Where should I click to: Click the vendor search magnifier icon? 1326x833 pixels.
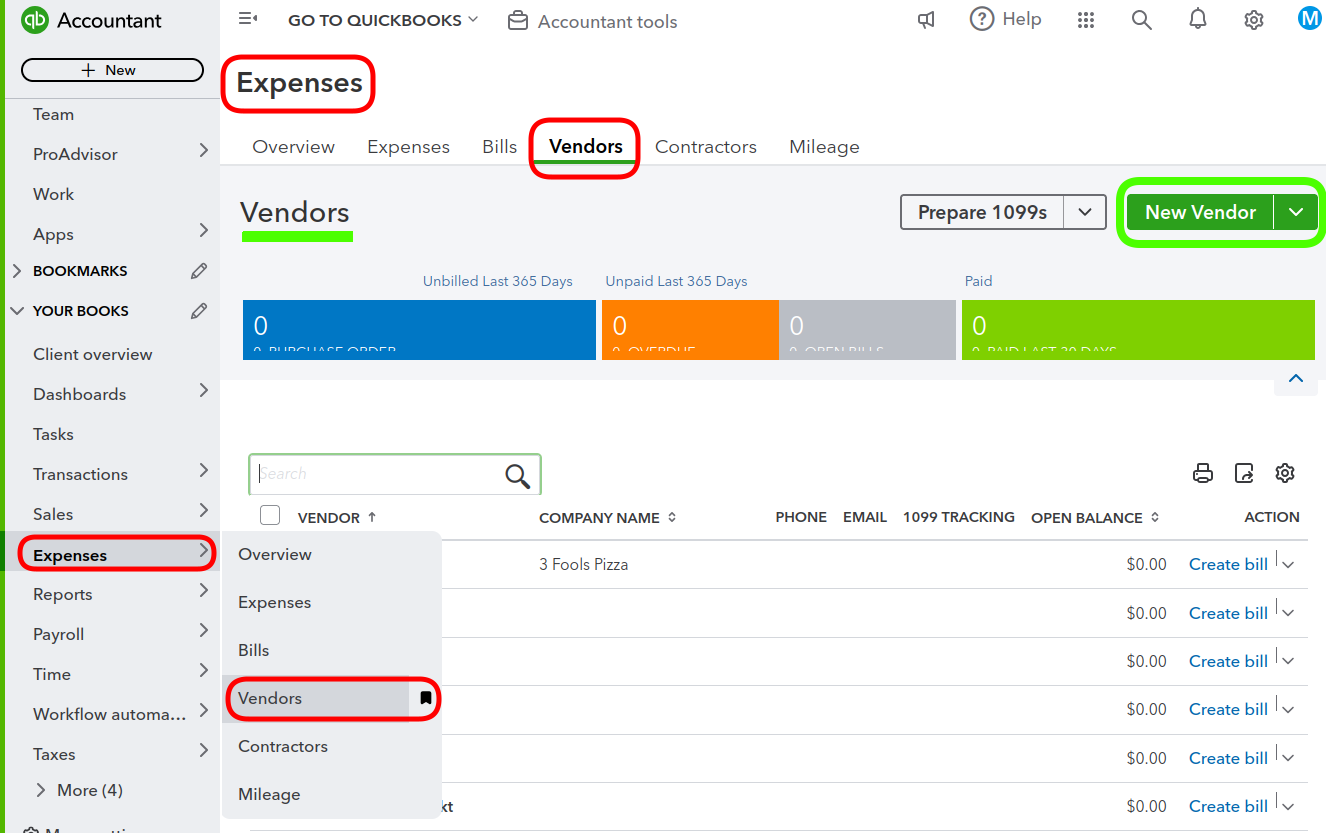pos(517,476)
